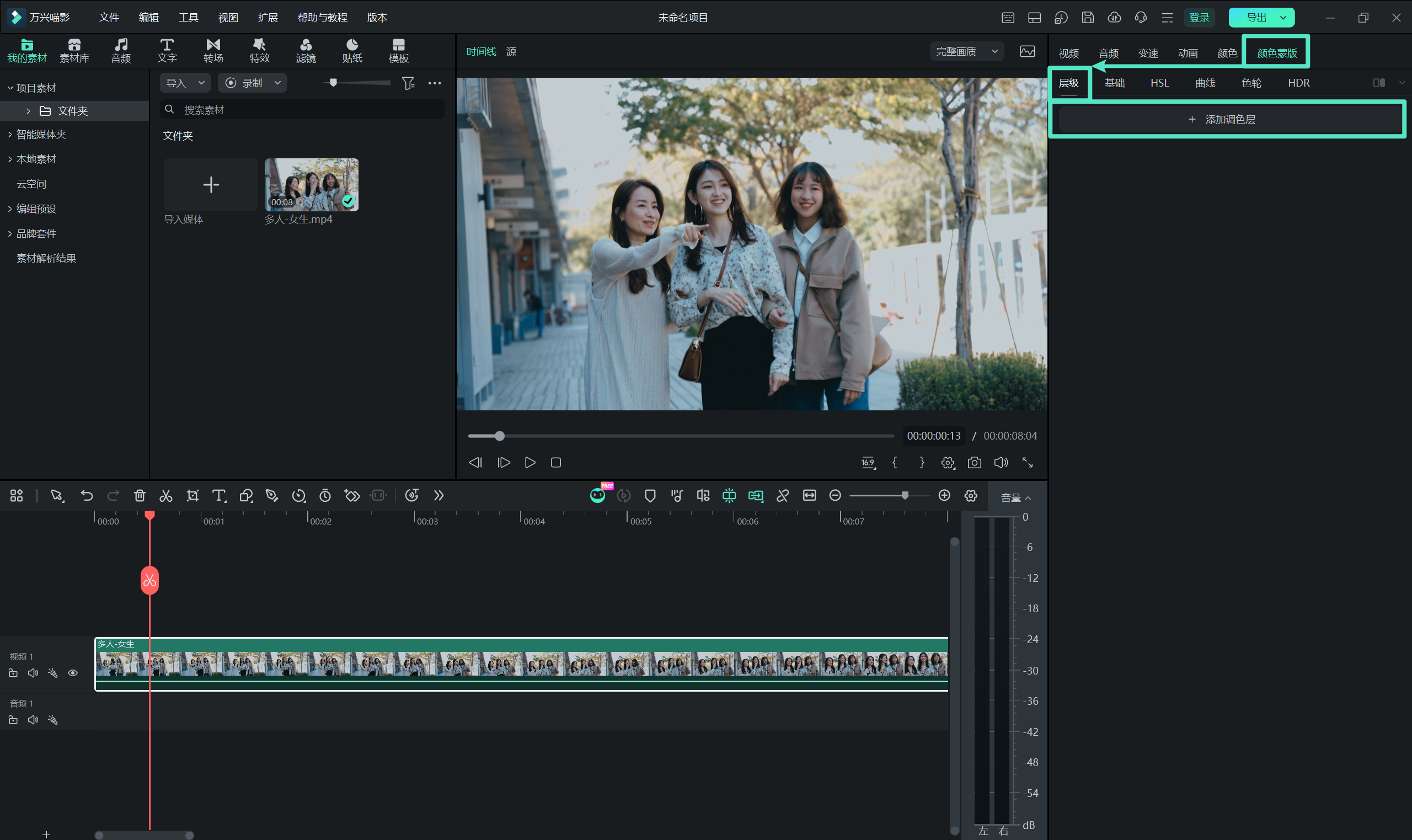Enter fullscreen preview with the expand icon
Viewport: 1412px width, 840px height.
[x=1027, y=462]
